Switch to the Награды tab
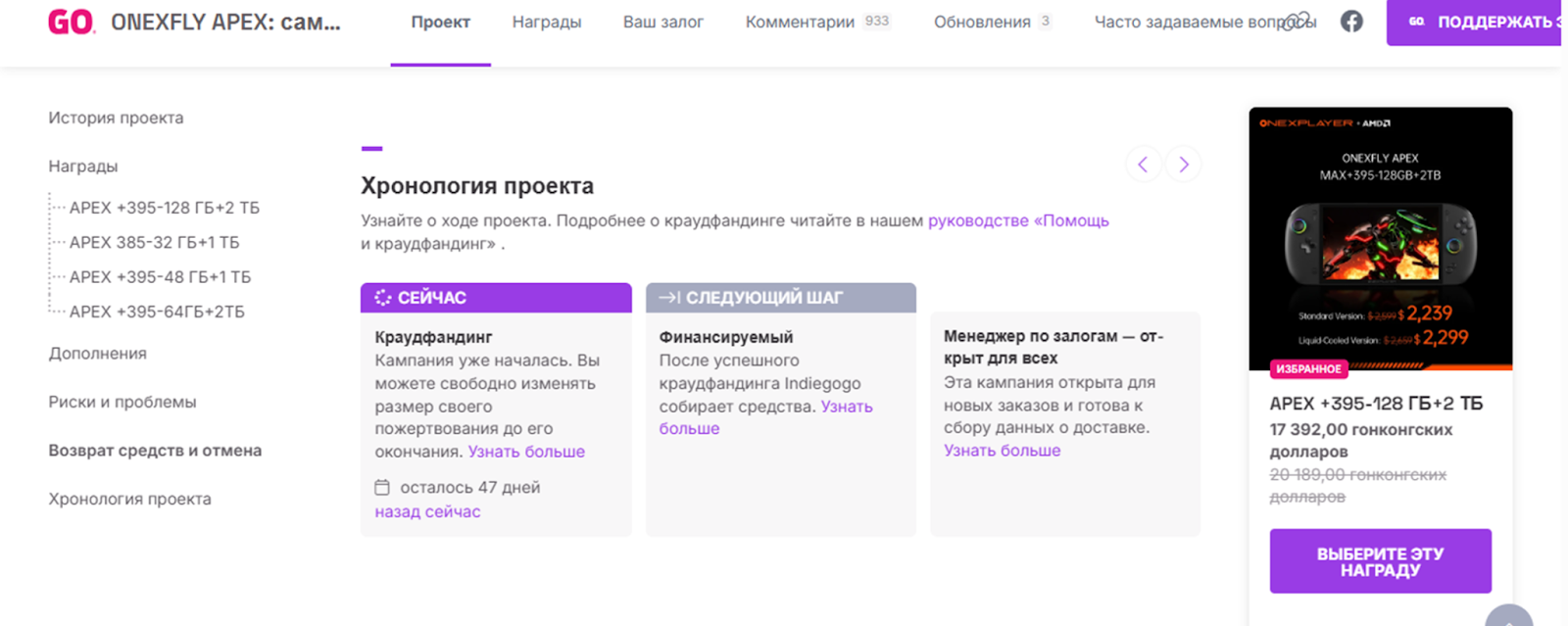This screenshot has width=1568, height=626. point(546,22)
